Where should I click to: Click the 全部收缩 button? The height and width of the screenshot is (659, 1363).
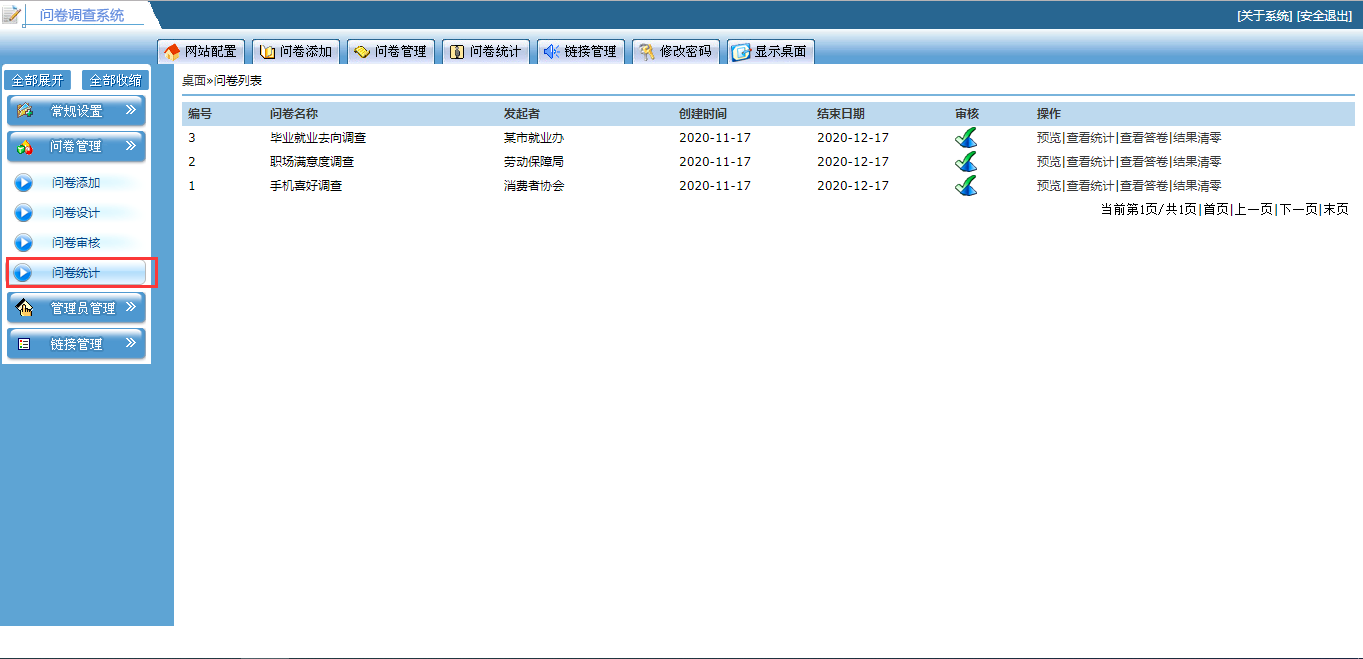(x=115, y=81)
